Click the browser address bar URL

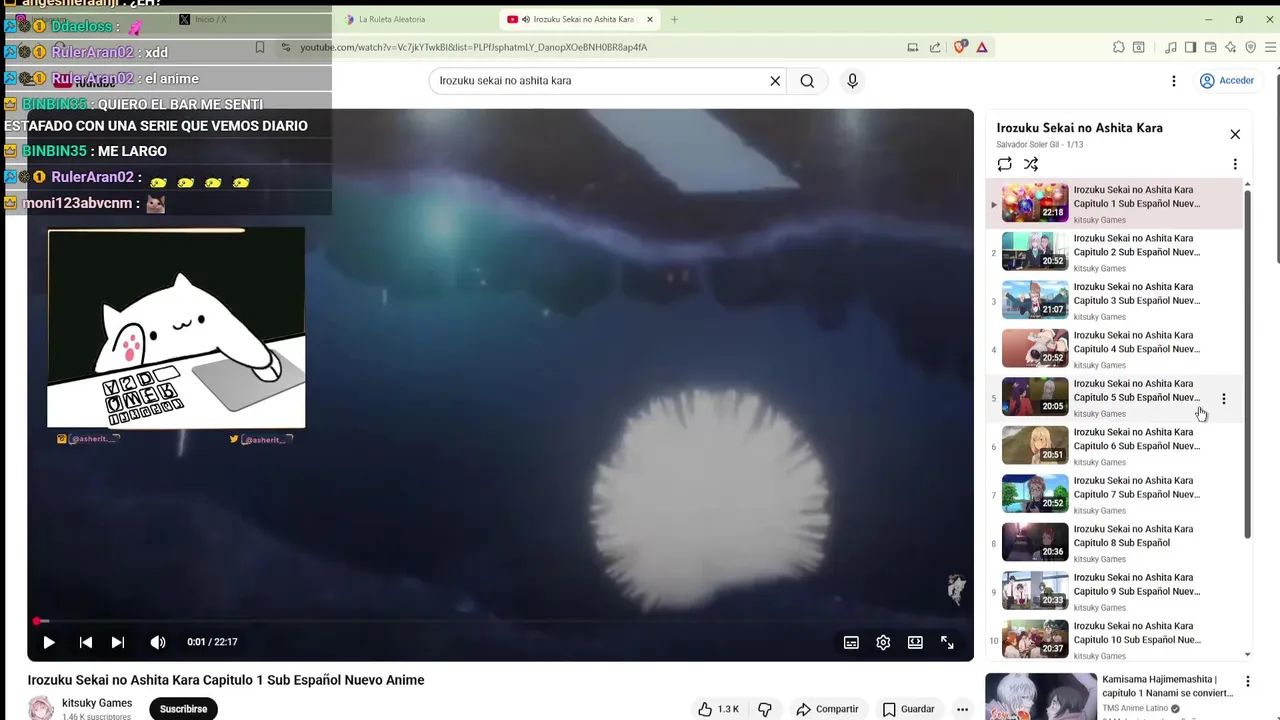click(474, 47)
